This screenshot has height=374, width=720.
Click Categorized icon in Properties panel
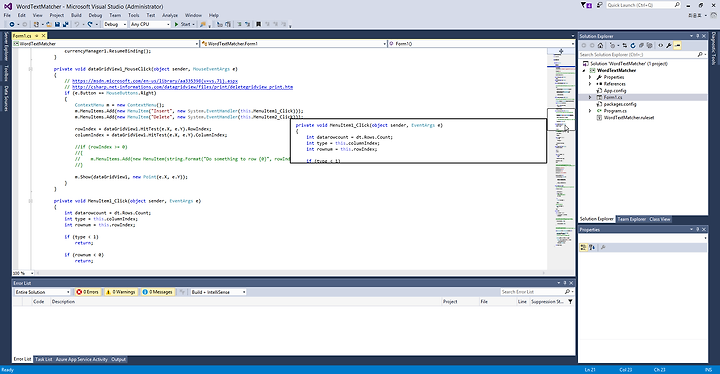[583, 247]
